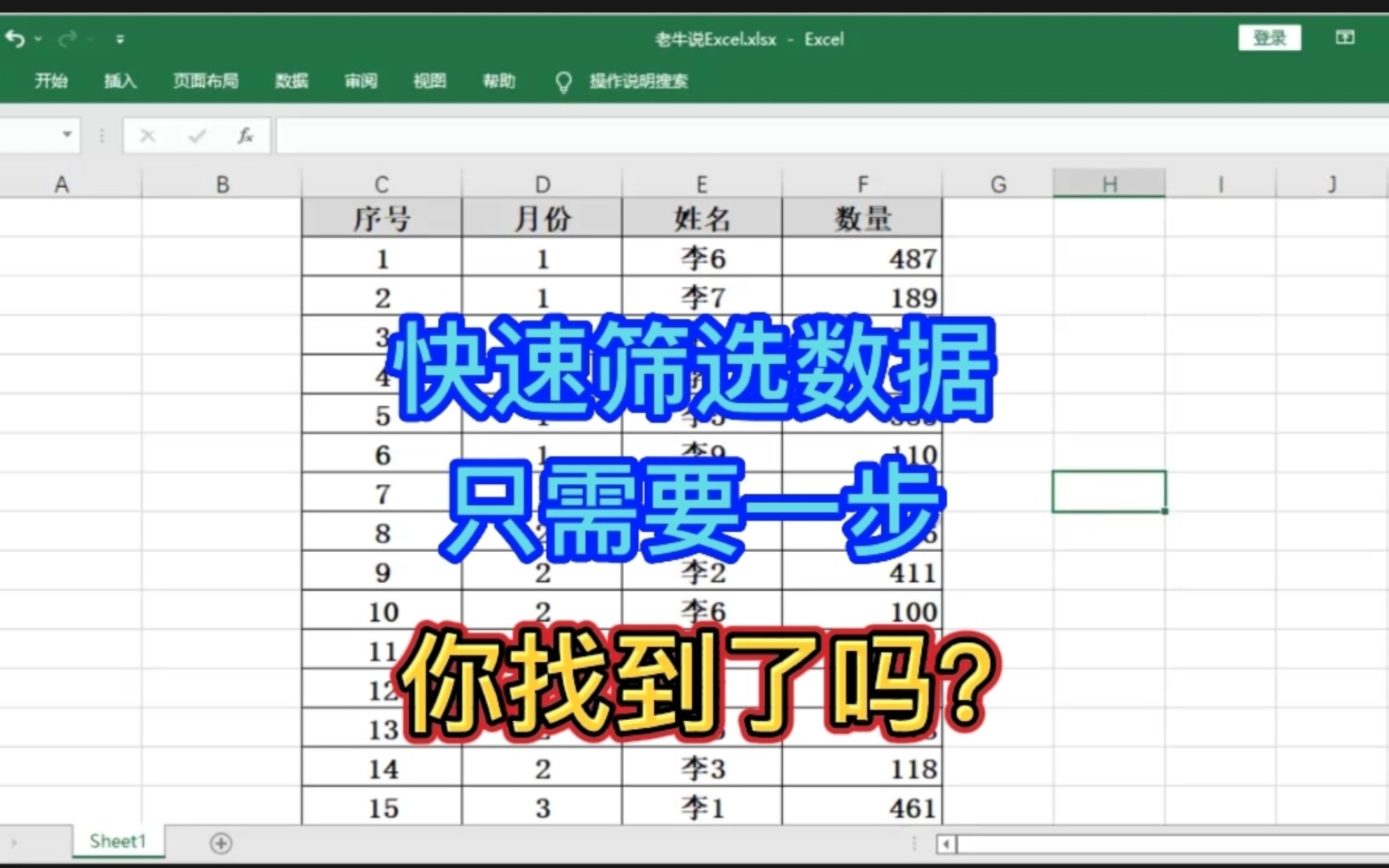
Task: Select column H header
Action: coord(1109,183)
